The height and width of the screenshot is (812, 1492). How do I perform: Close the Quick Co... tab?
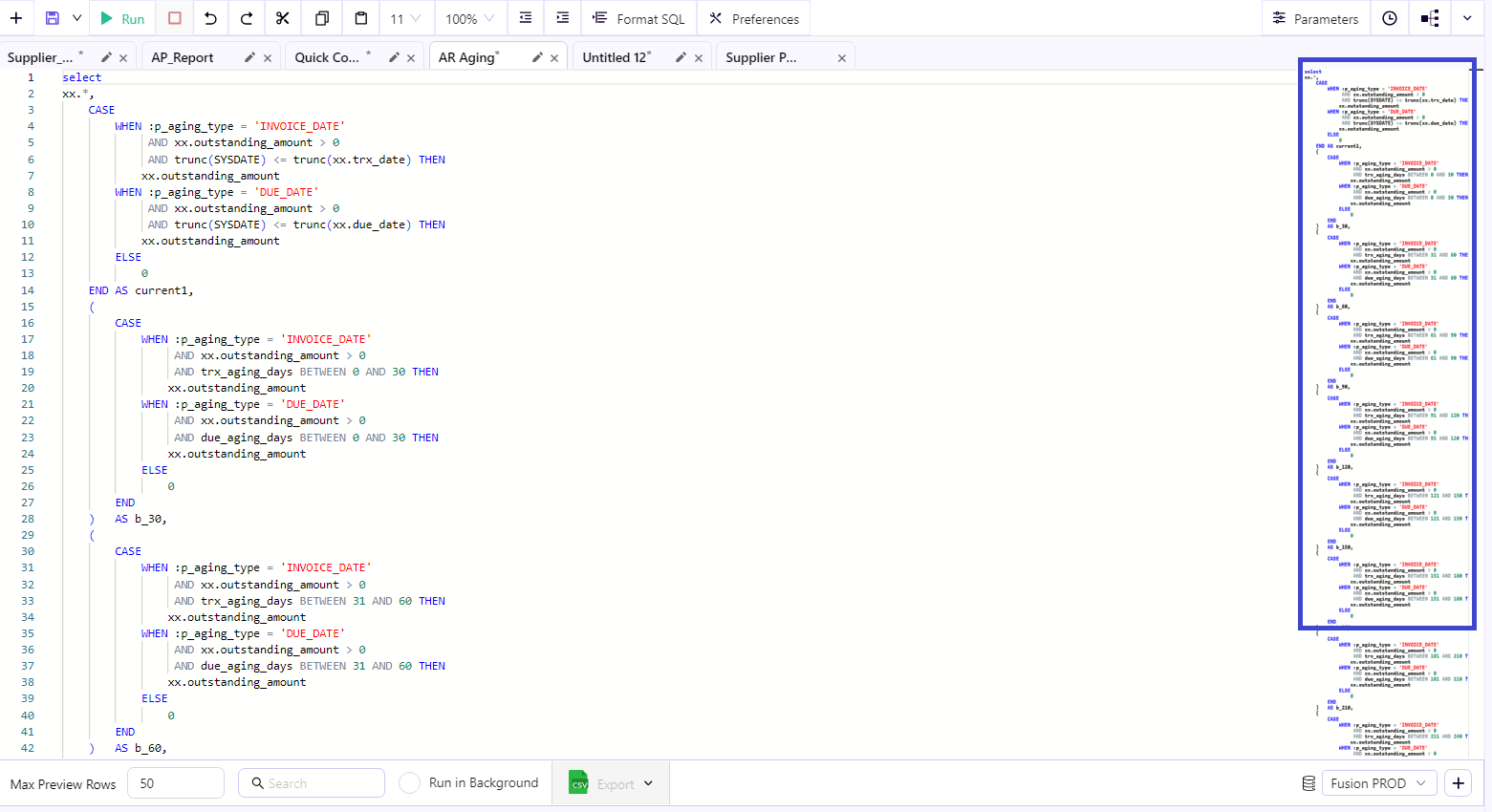click(411, 58)
